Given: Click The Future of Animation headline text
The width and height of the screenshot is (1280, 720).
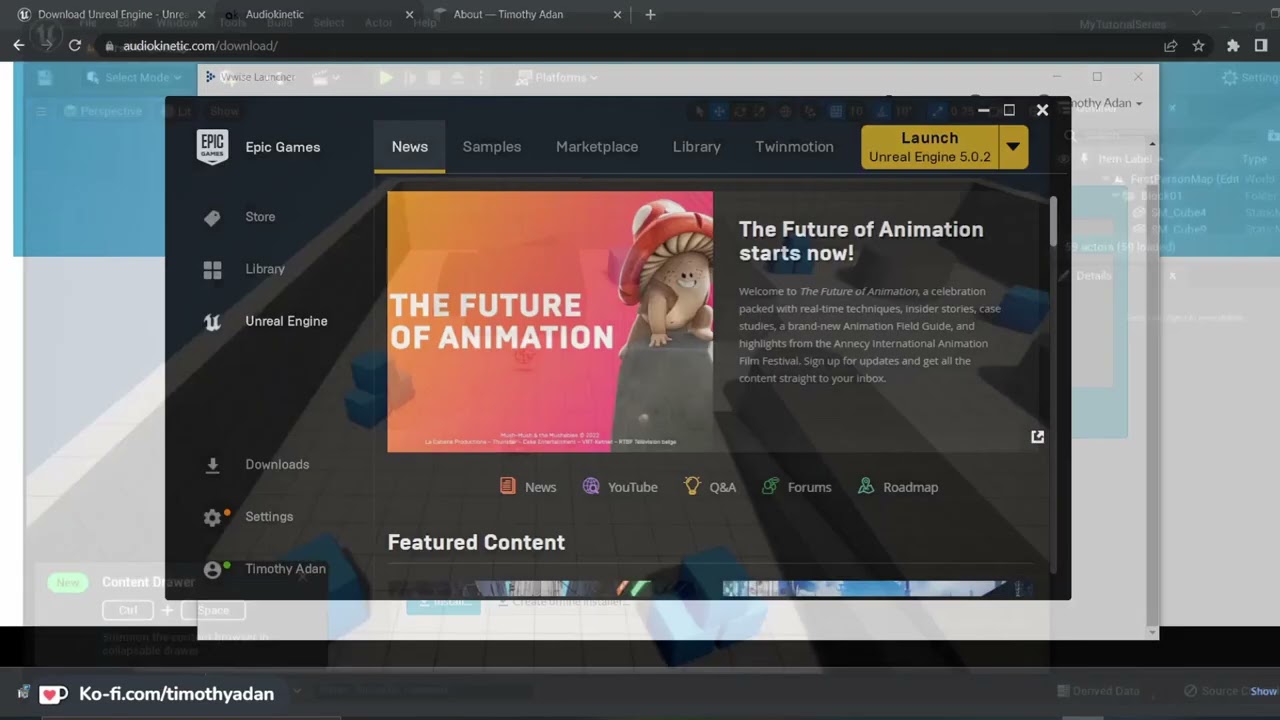Looking at the screenshot, I should click(x=861, y=241).
